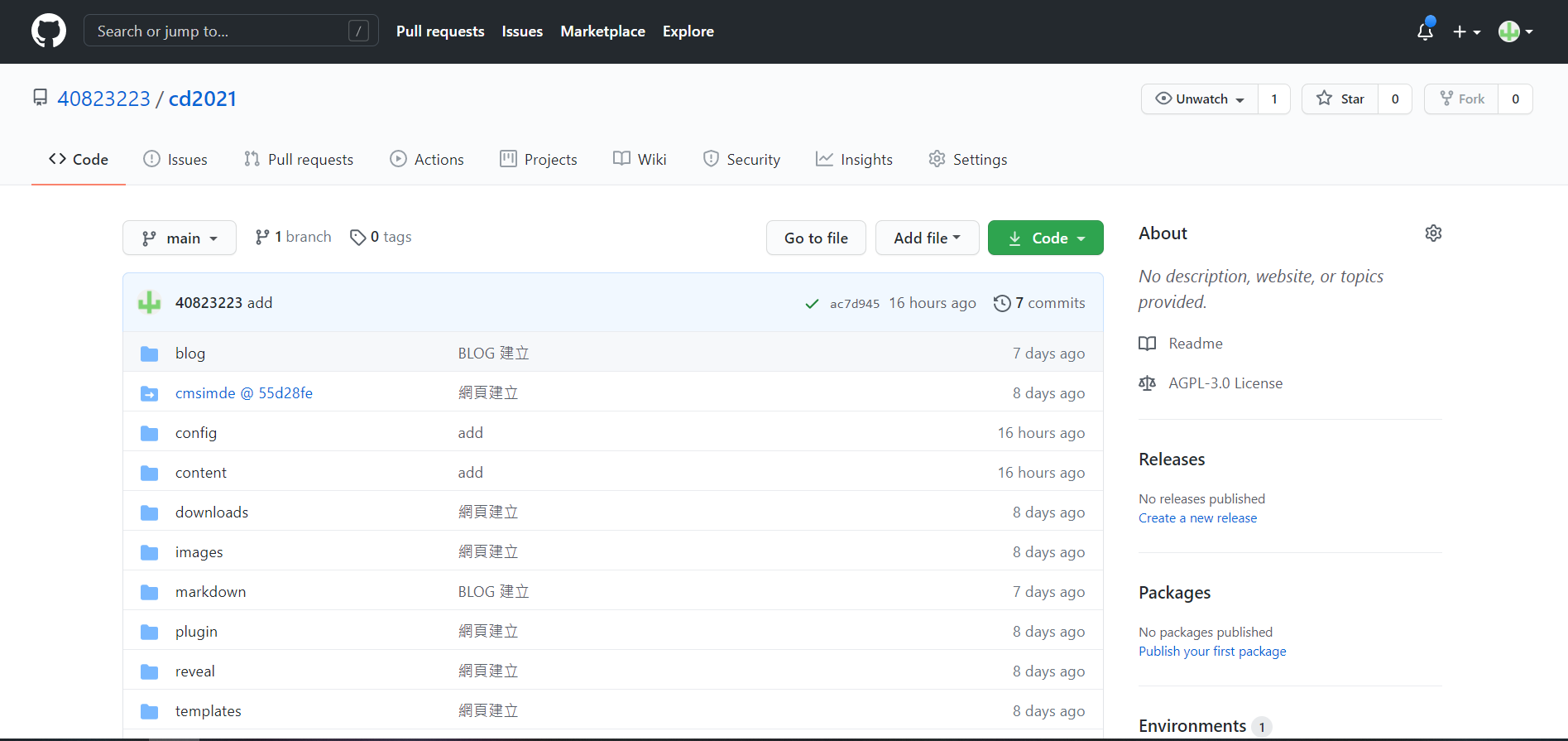Open Pull requests in top navigation

440,31
